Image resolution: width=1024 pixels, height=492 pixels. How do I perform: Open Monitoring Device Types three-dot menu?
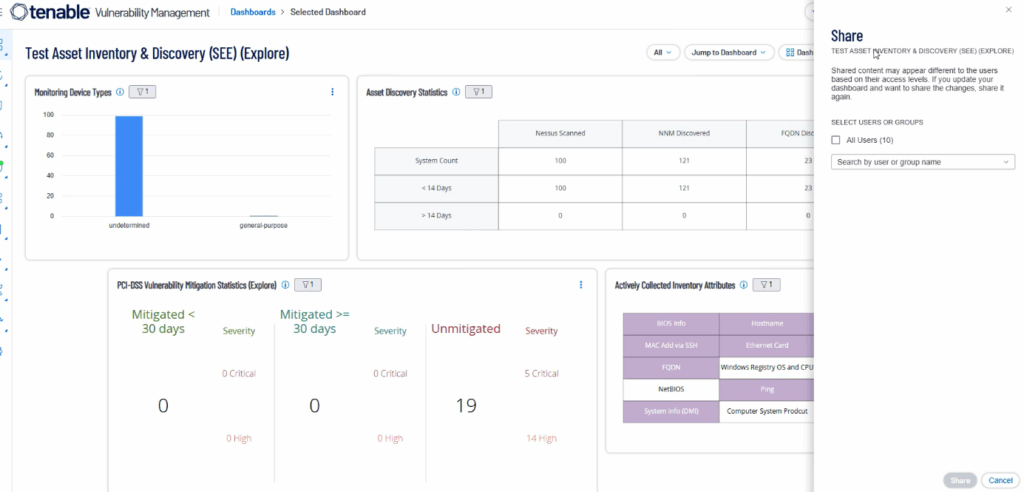point(332,92)
